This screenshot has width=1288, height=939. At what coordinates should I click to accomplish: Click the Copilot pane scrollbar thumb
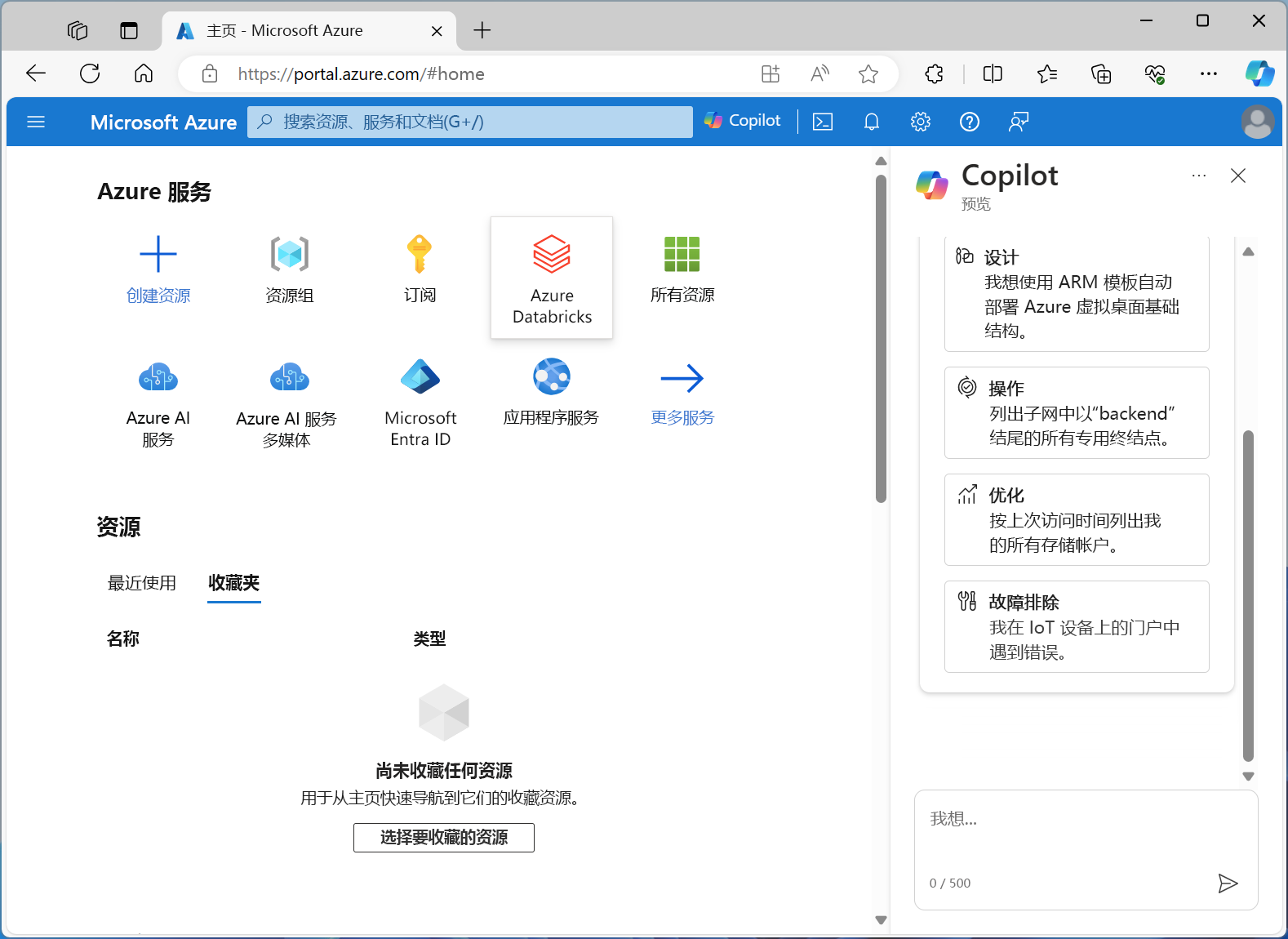[1248, 596]
